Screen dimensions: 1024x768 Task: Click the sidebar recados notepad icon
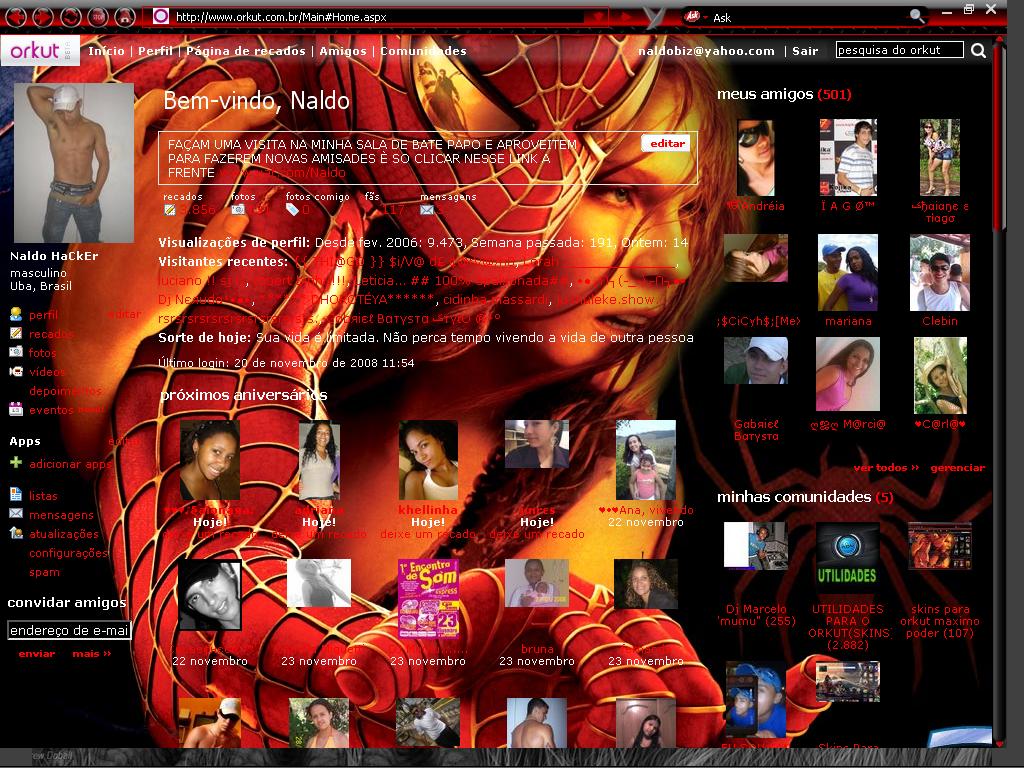(x=16, y=333)
